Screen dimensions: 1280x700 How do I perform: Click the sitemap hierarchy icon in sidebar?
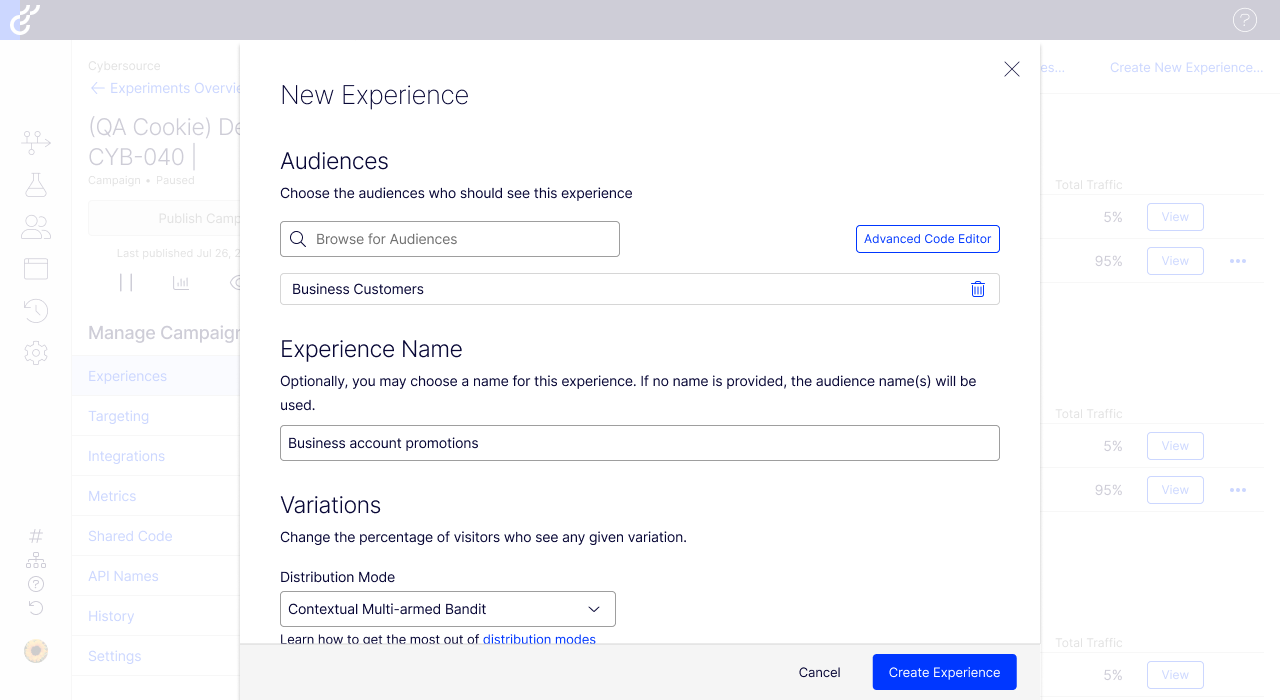pyautogui.click(x=36, y=560)
